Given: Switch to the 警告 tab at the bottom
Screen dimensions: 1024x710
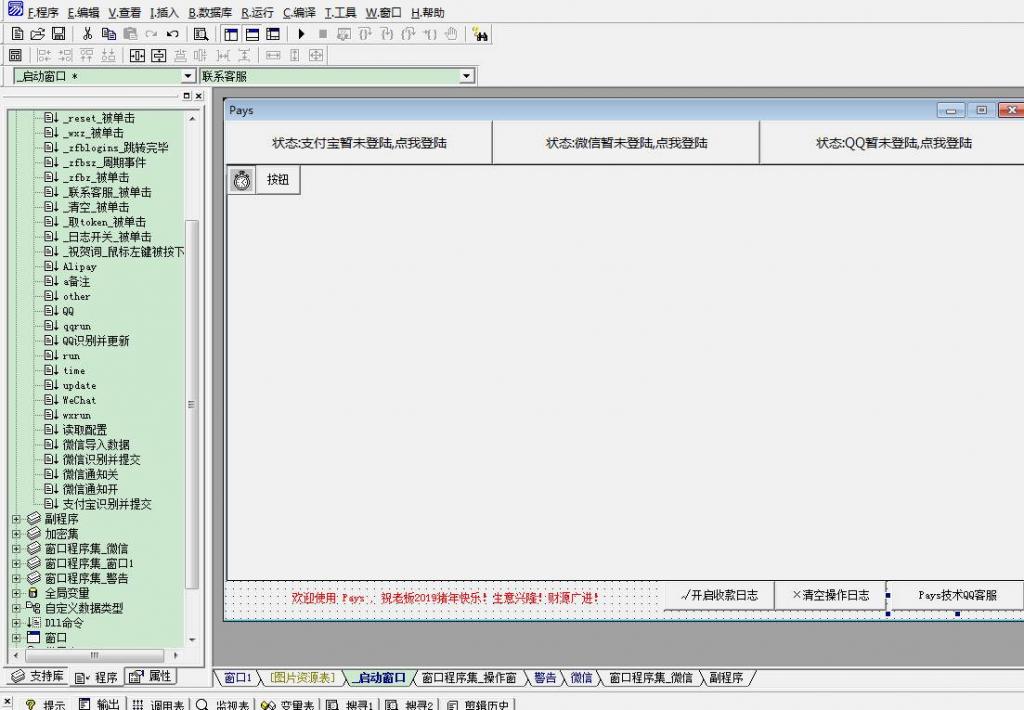Looking at the screenshot, I should tap(544, 677).
